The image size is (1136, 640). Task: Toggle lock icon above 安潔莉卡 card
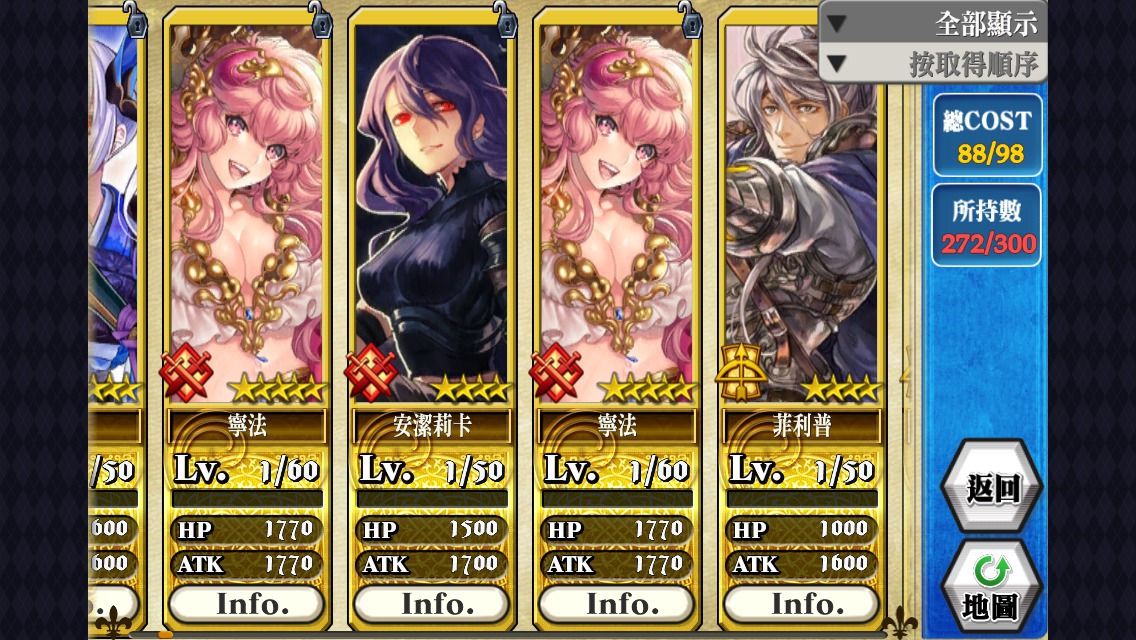point(504,18)
